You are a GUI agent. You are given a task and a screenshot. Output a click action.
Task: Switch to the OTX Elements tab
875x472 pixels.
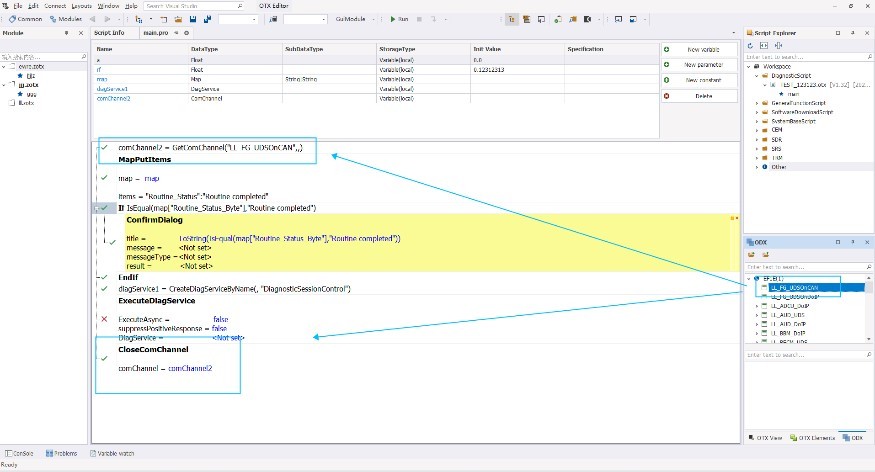[812, 438]
